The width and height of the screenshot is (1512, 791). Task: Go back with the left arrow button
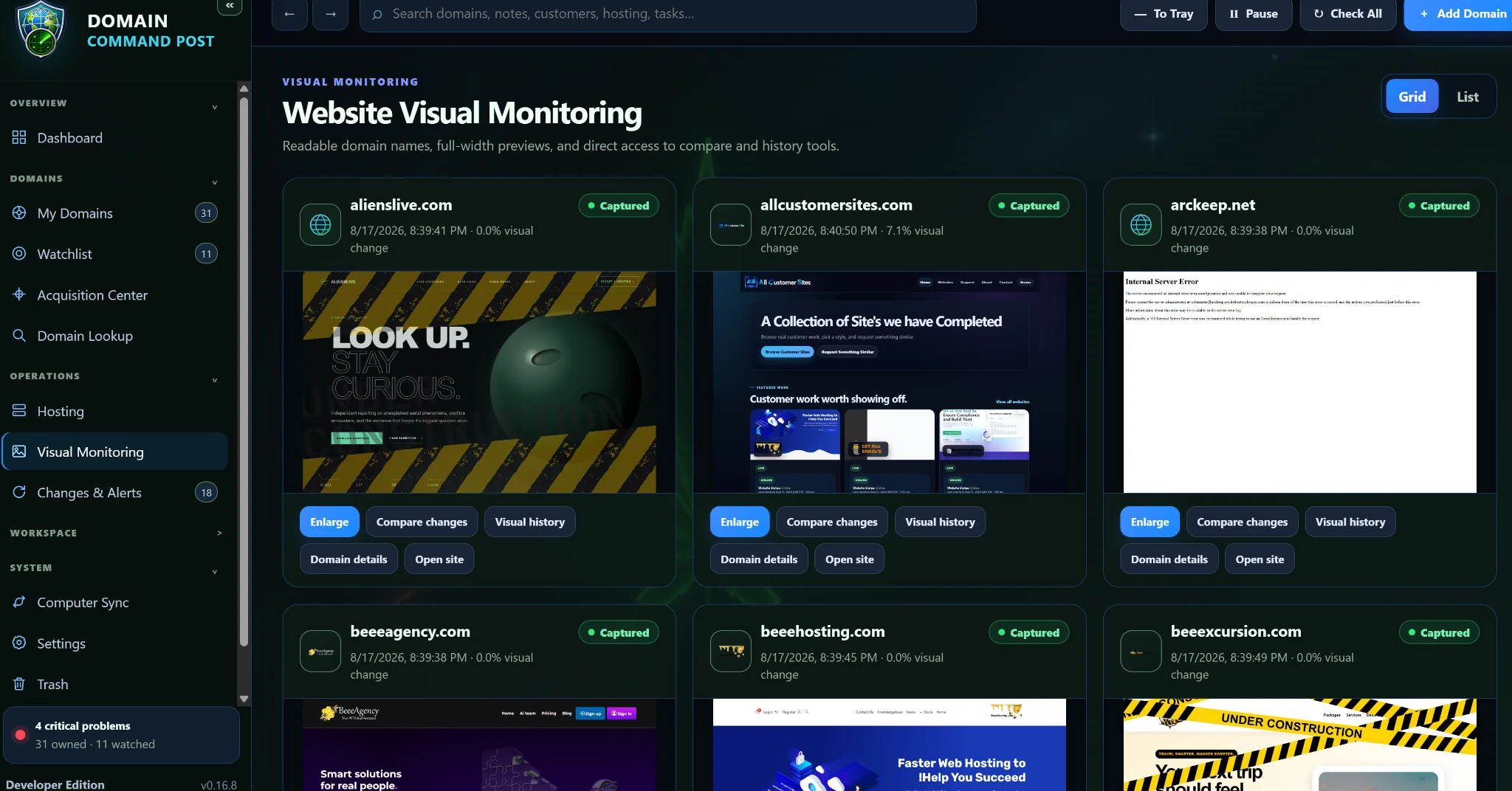click(x=289, y=14)
